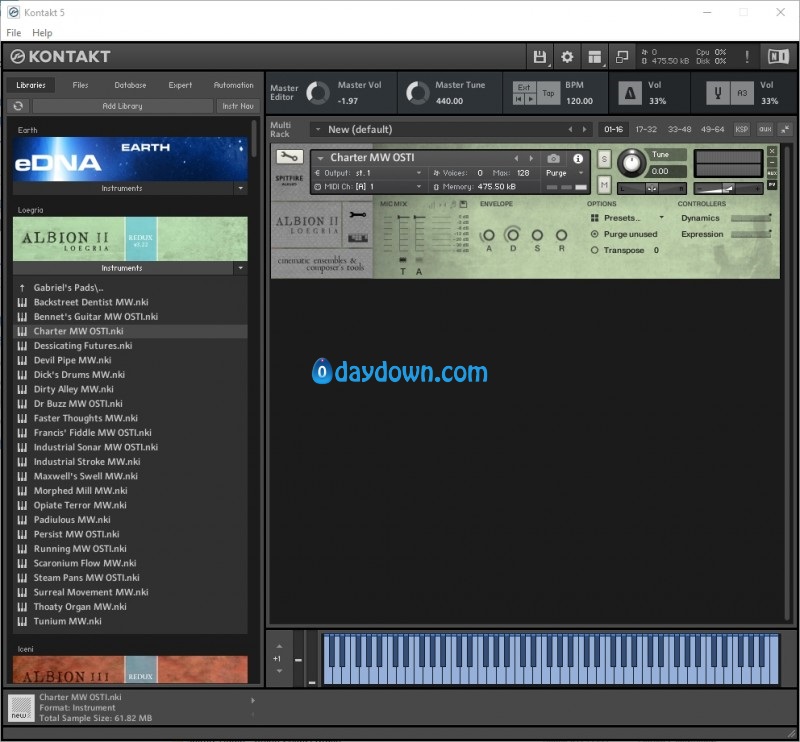Open the instrument info icon
The image size is (800, 742).
tap(578, 159)
